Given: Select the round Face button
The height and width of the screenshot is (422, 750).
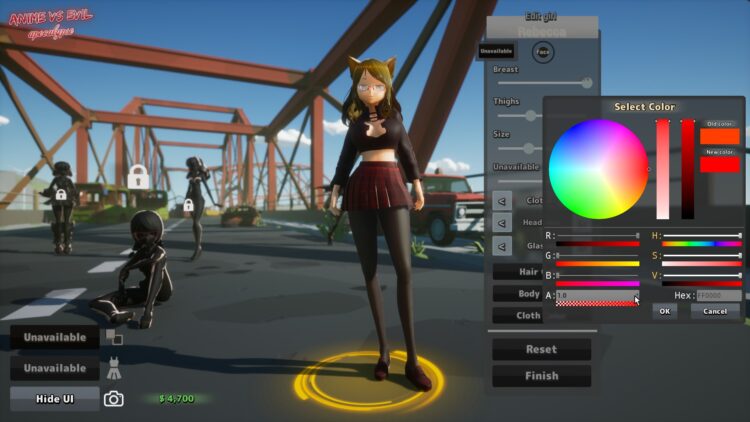Looking at the screenshot, I should click(542, 51).
